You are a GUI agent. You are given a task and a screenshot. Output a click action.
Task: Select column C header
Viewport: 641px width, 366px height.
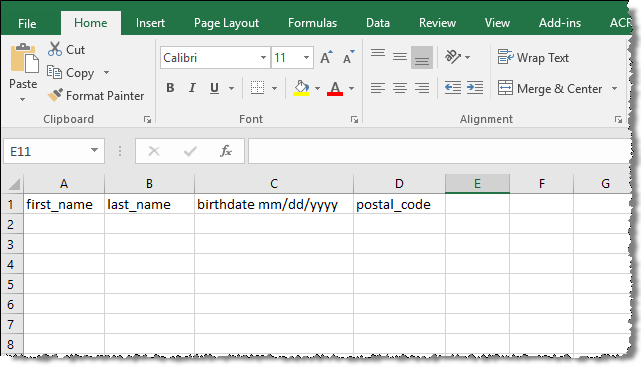coord(274,184)
